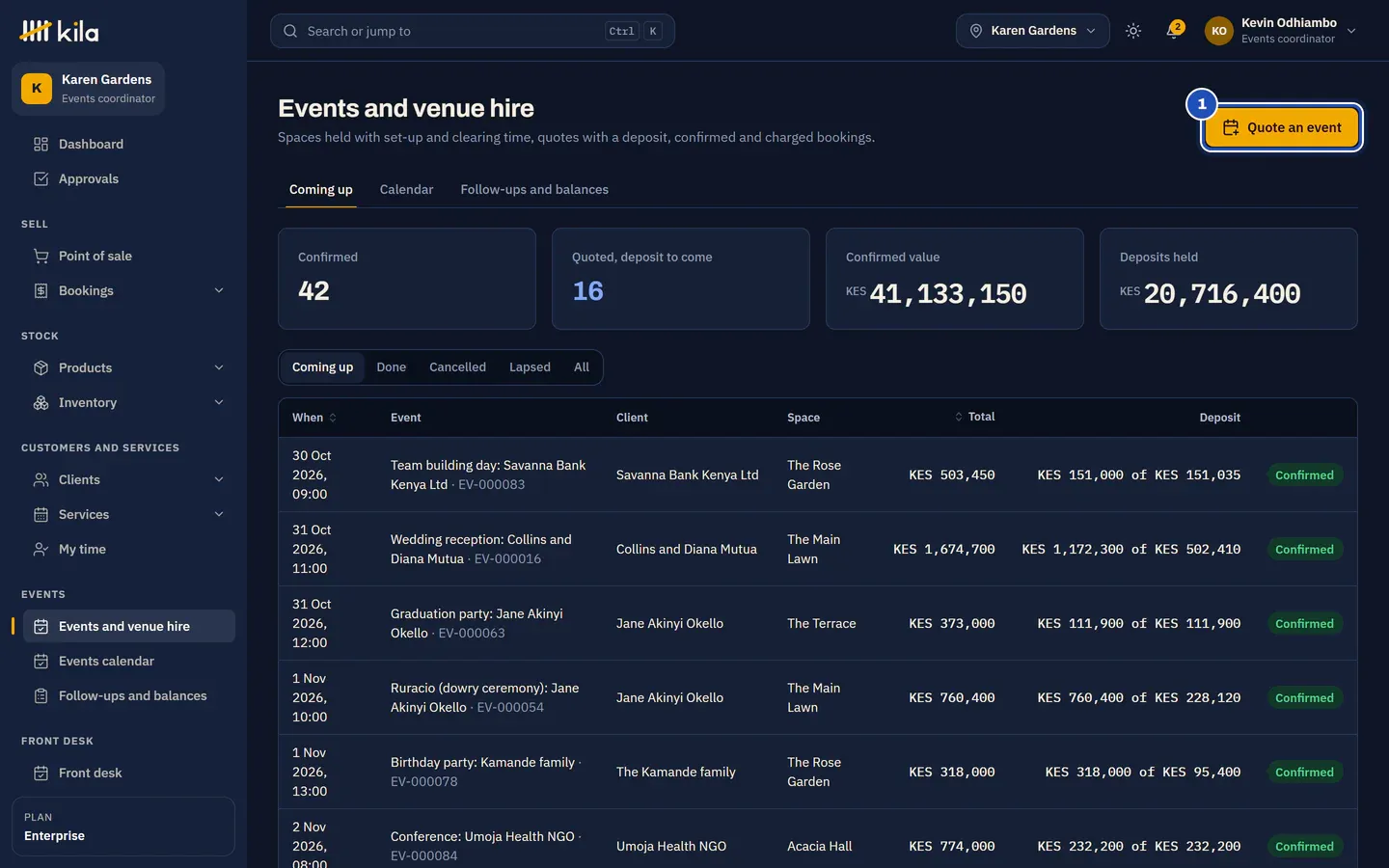This screenshot has width=1389, height=868.
Task: Select the Coming up filter pill
Action: 322,367
